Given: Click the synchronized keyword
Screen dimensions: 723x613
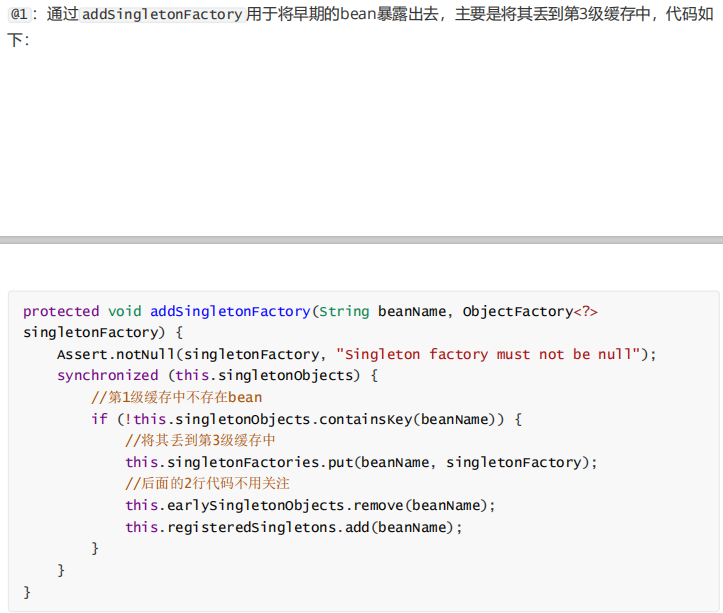Looking at the screenshot, I should click(107, 375).
